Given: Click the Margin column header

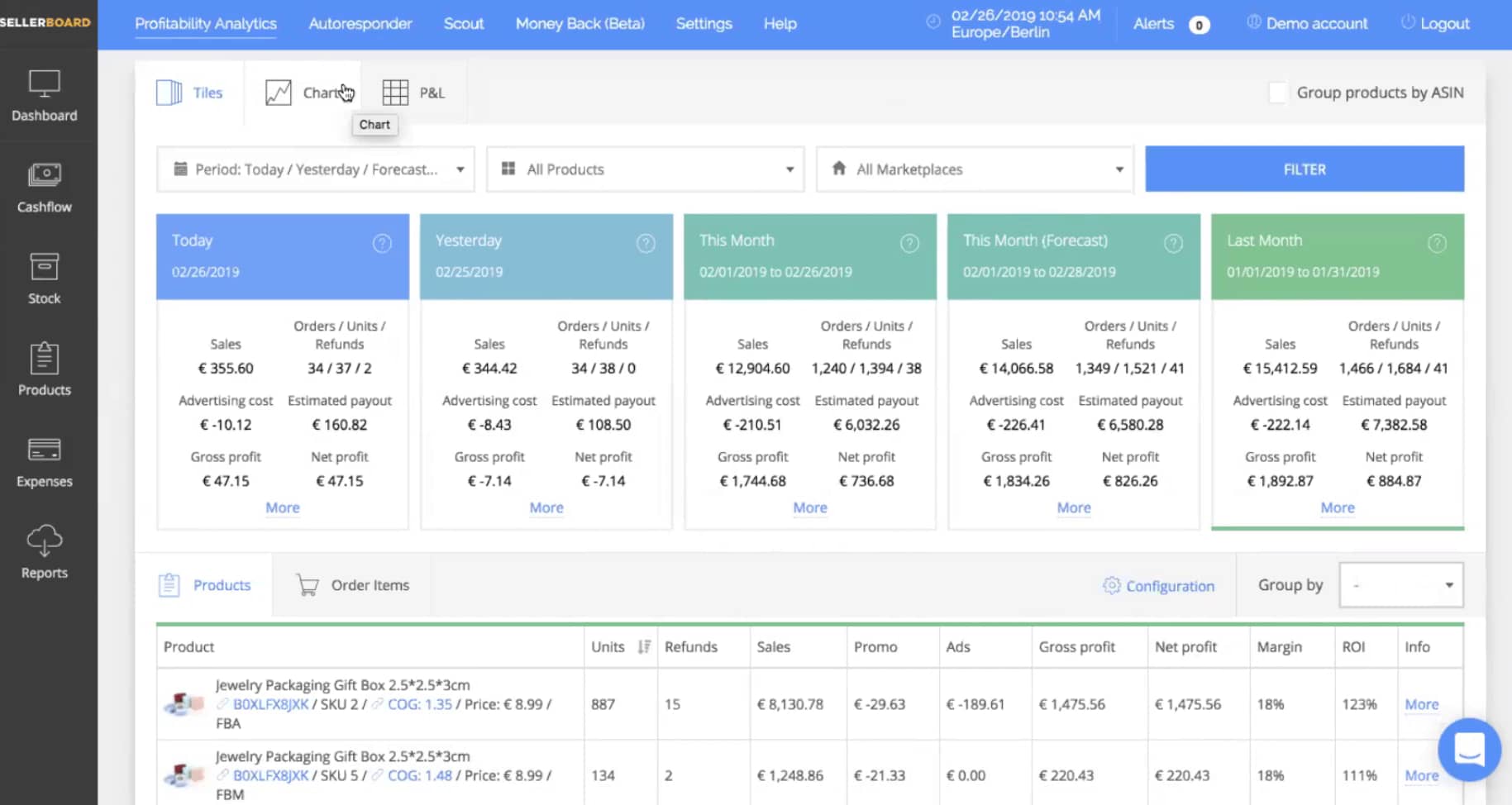Looking at the screenshot, I should tap(1280, 647).
